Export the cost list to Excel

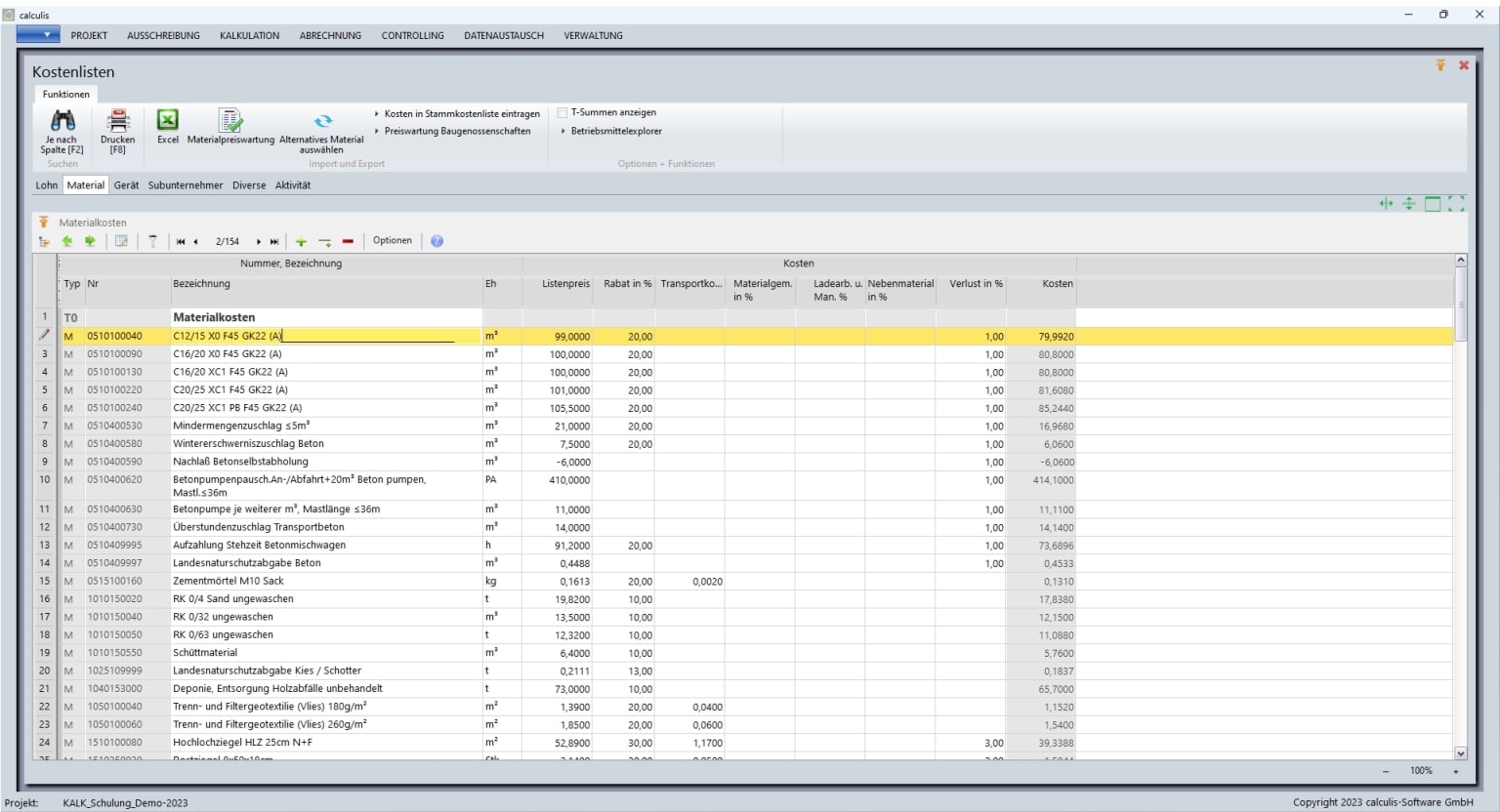click(x=168, y=120)
